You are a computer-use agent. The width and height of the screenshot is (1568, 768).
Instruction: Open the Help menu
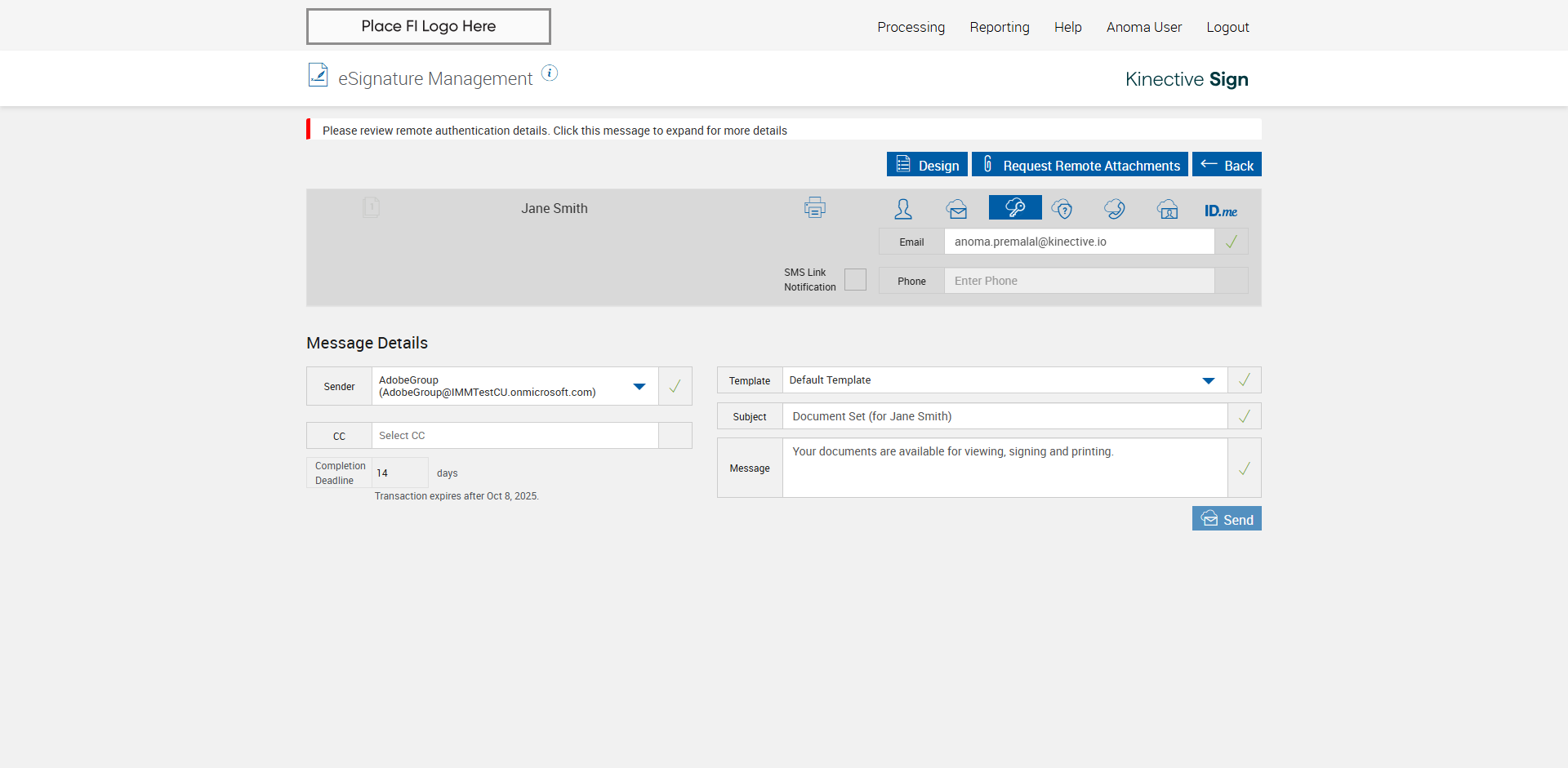click(1068, 27)
